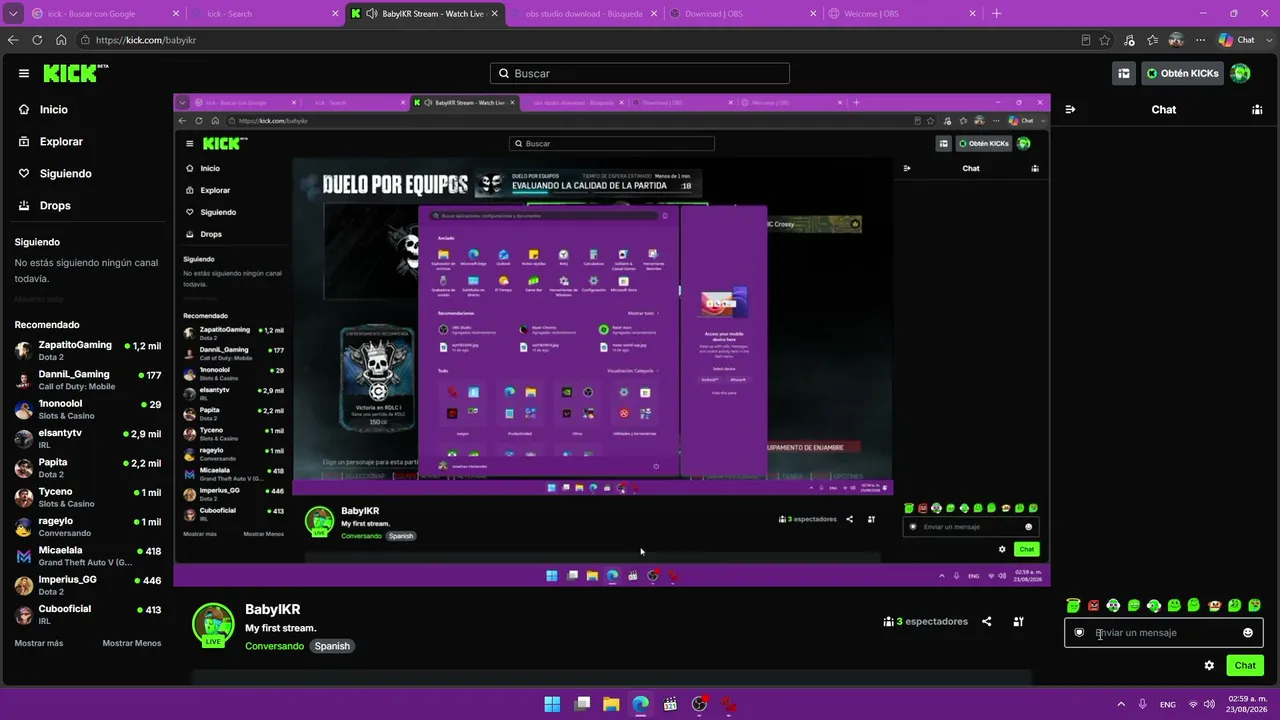Image resolution: width=1280 pixels, height=720 pixels.
Task: Open Windows Start menu
Action: tap(552, 704)
